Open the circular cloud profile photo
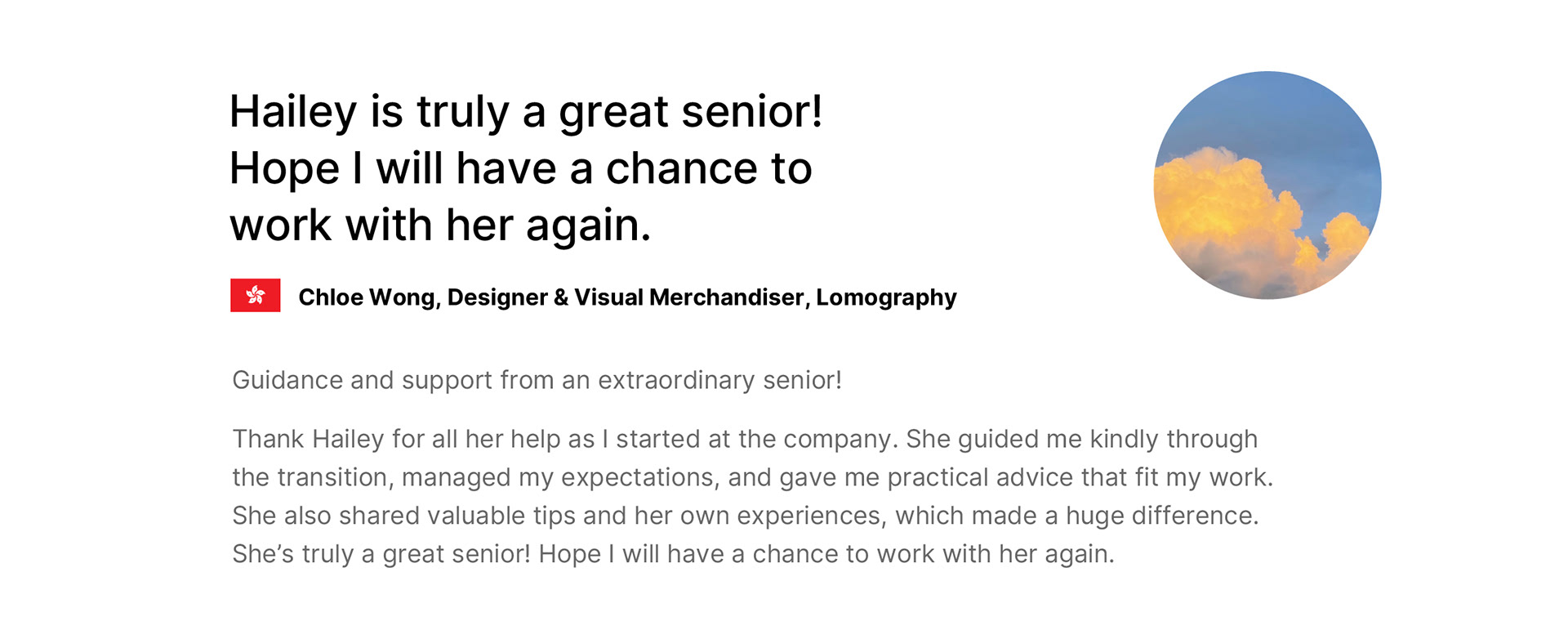The height and width of the screenshot is (639, 1568). [1267, 185]
